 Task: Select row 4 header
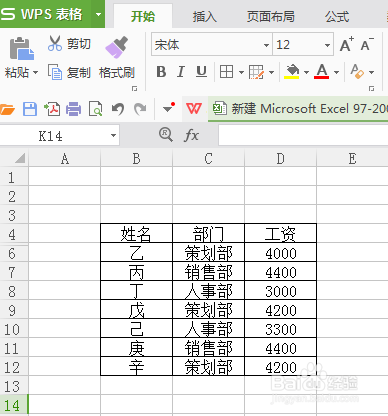point(14,235)
